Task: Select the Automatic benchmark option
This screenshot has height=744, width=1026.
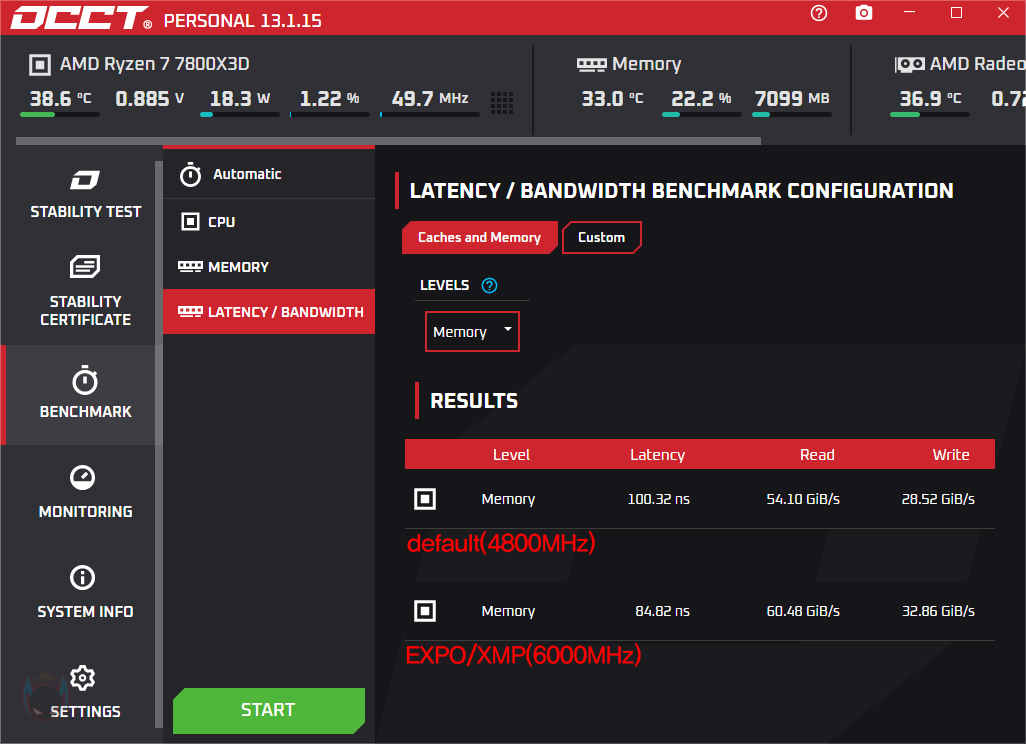Action: click(269, 174)
